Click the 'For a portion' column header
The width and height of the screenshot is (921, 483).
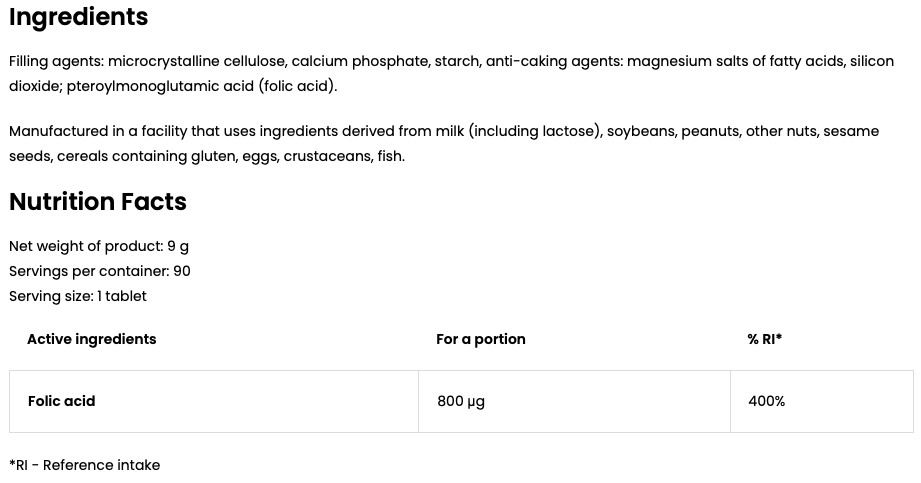[480, 339]
